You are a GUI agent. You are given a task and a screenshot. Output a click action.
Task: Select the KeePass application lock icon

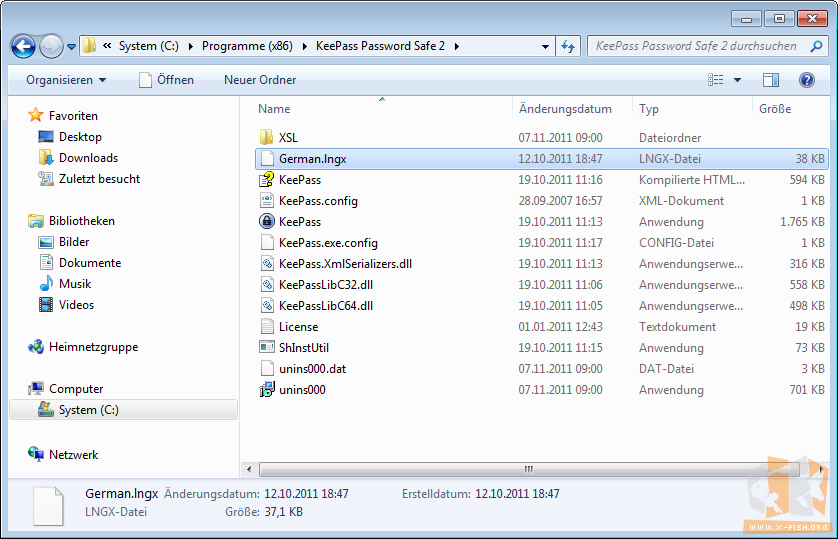click(267, 221)
